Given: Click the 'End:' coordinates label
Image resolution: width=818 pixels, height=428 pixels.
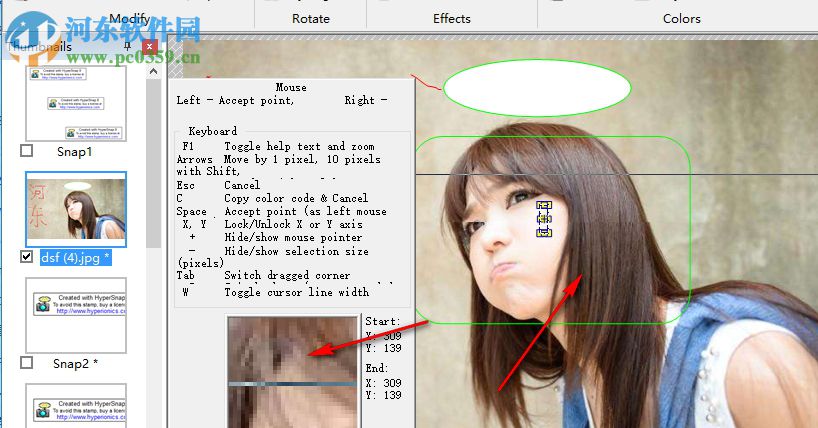Looking at the screenshot, I should [x=377, y=368].
